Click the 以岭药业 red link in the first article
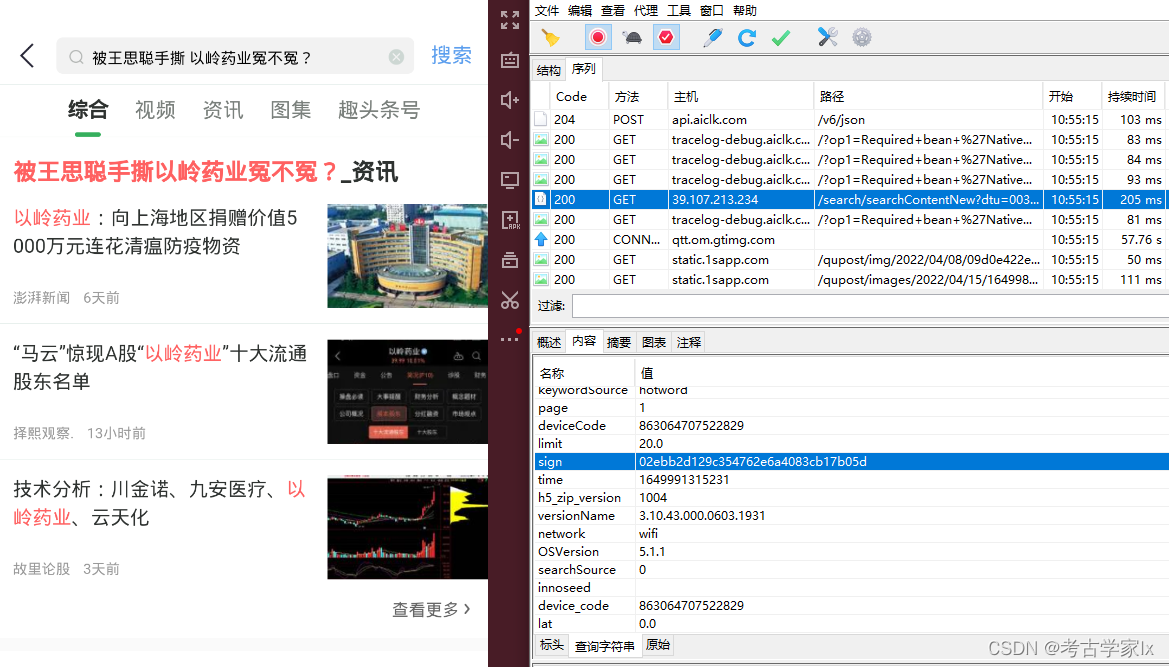Screen dimensions: 1169x667 pyautogui.click(x=52, y=216)
